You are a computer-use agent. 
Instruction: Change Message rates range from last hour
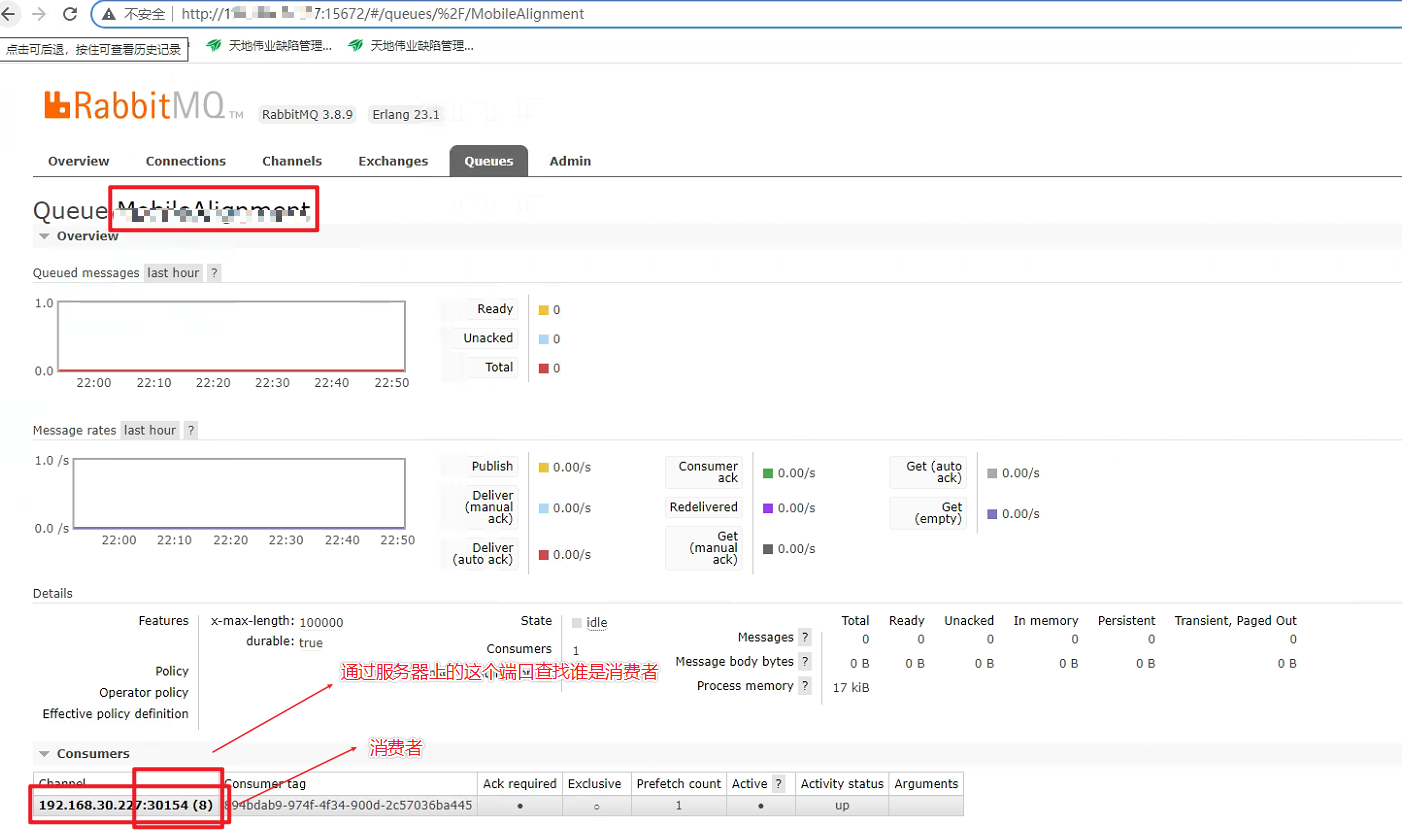(x=149, y=430)
